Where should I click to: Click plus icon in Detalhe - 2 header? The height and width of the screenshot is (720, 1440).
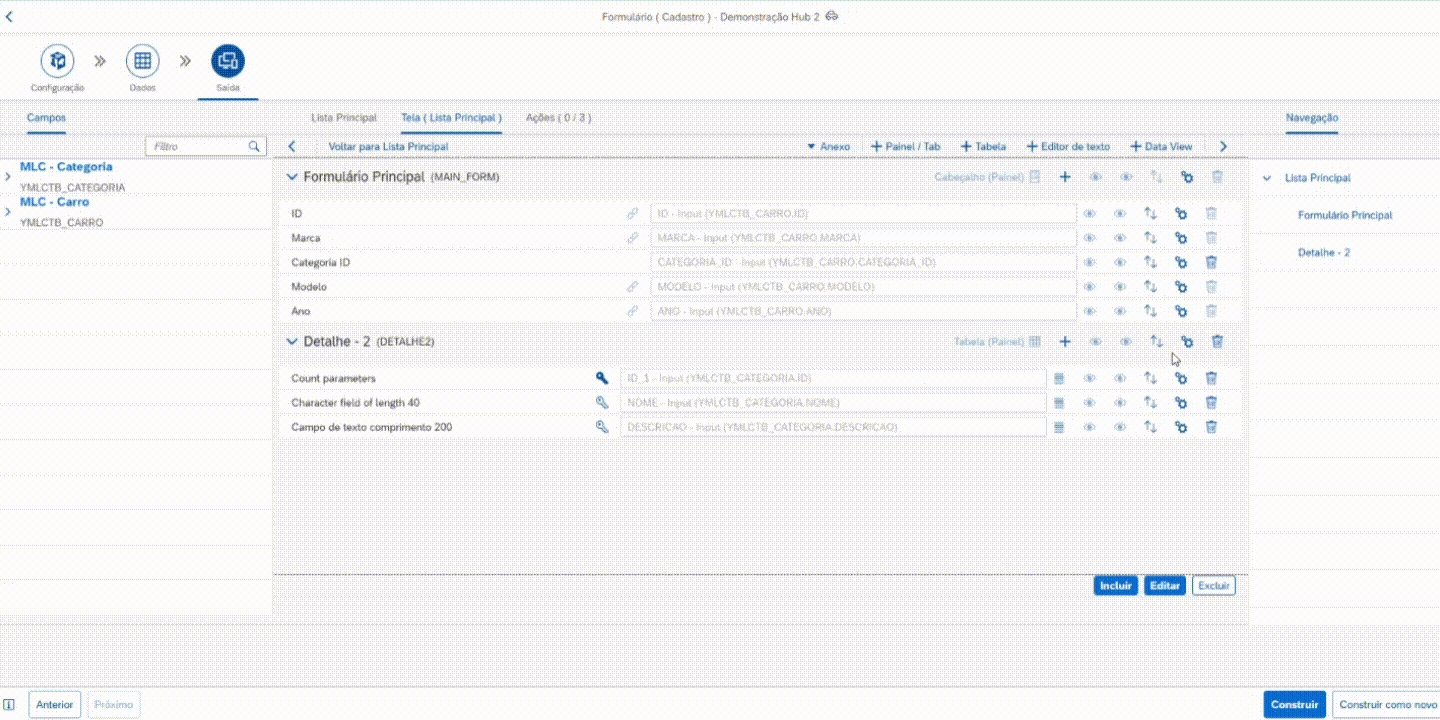1065,342
